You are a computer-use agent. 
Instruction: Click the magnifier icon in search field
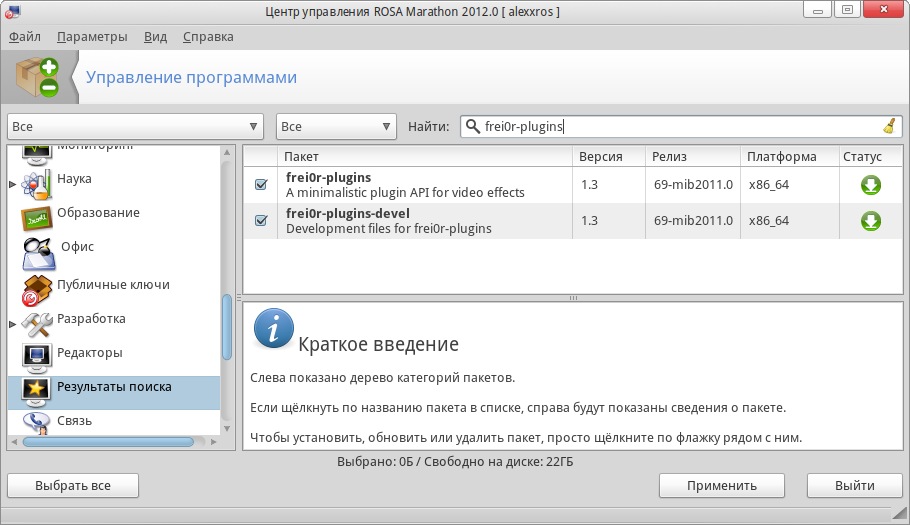click(472, 126)
